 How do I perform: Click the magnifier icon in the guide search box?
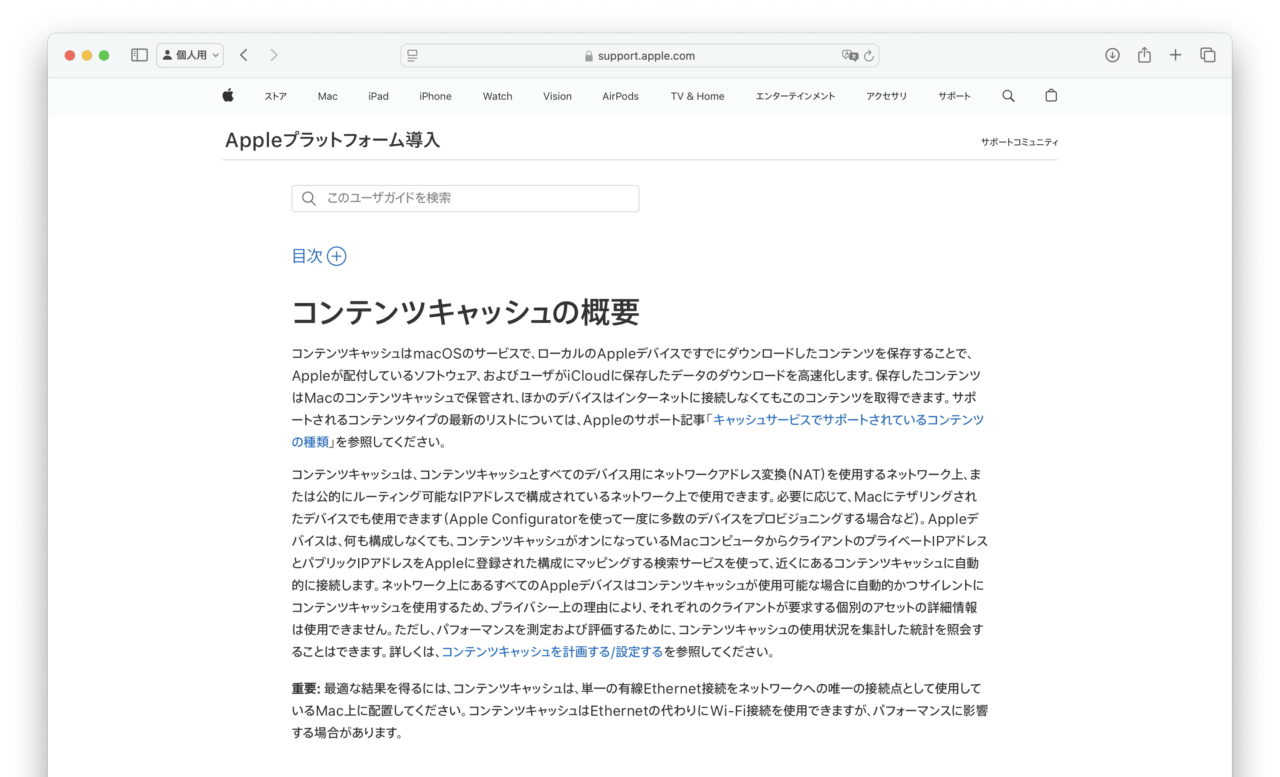309,198
